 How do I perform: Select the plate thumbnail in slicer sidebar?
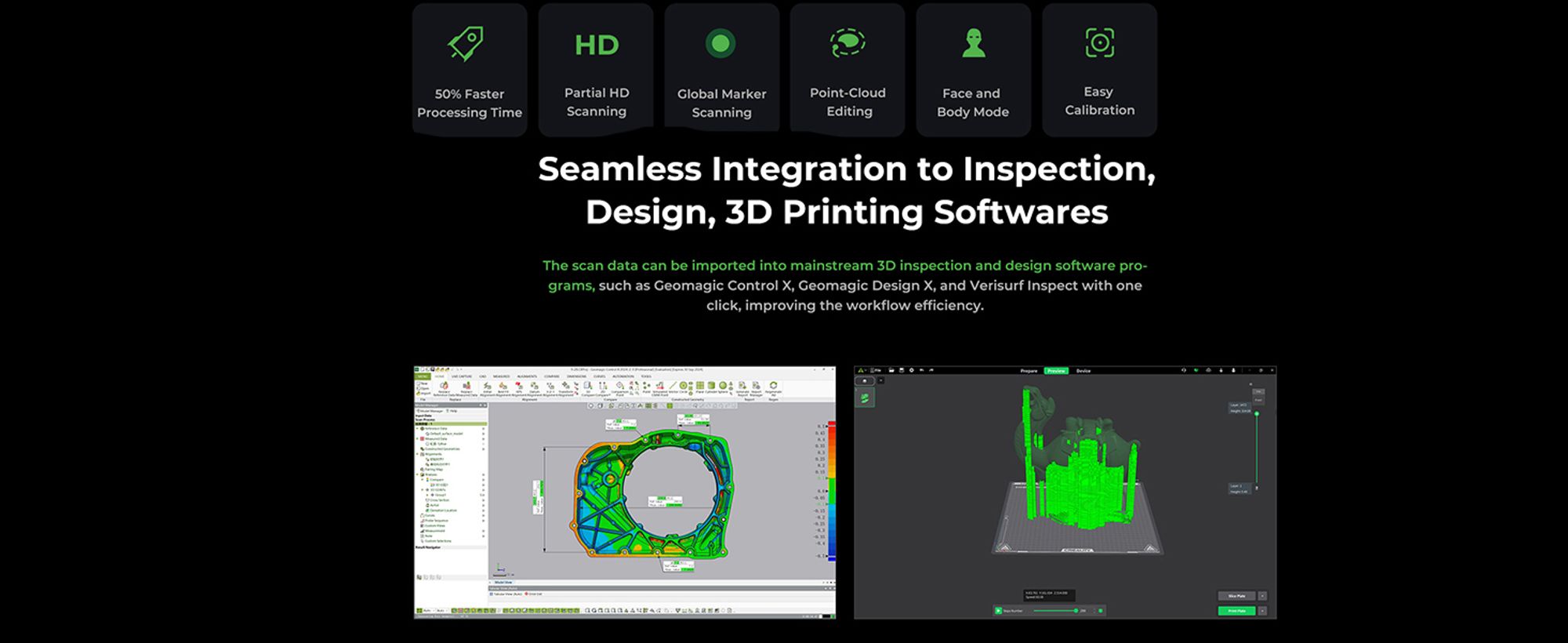coord(865,398)
